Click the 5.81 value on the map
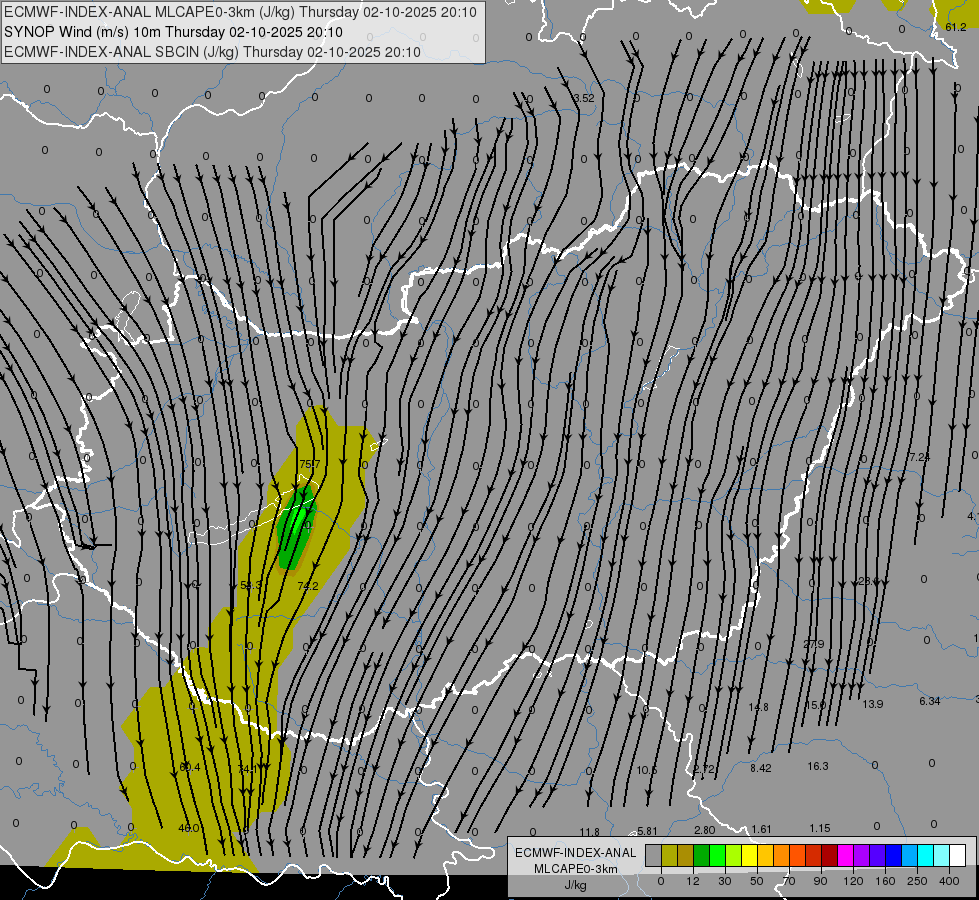Viewport: 979px width, 900px height. tap(647, 831)
